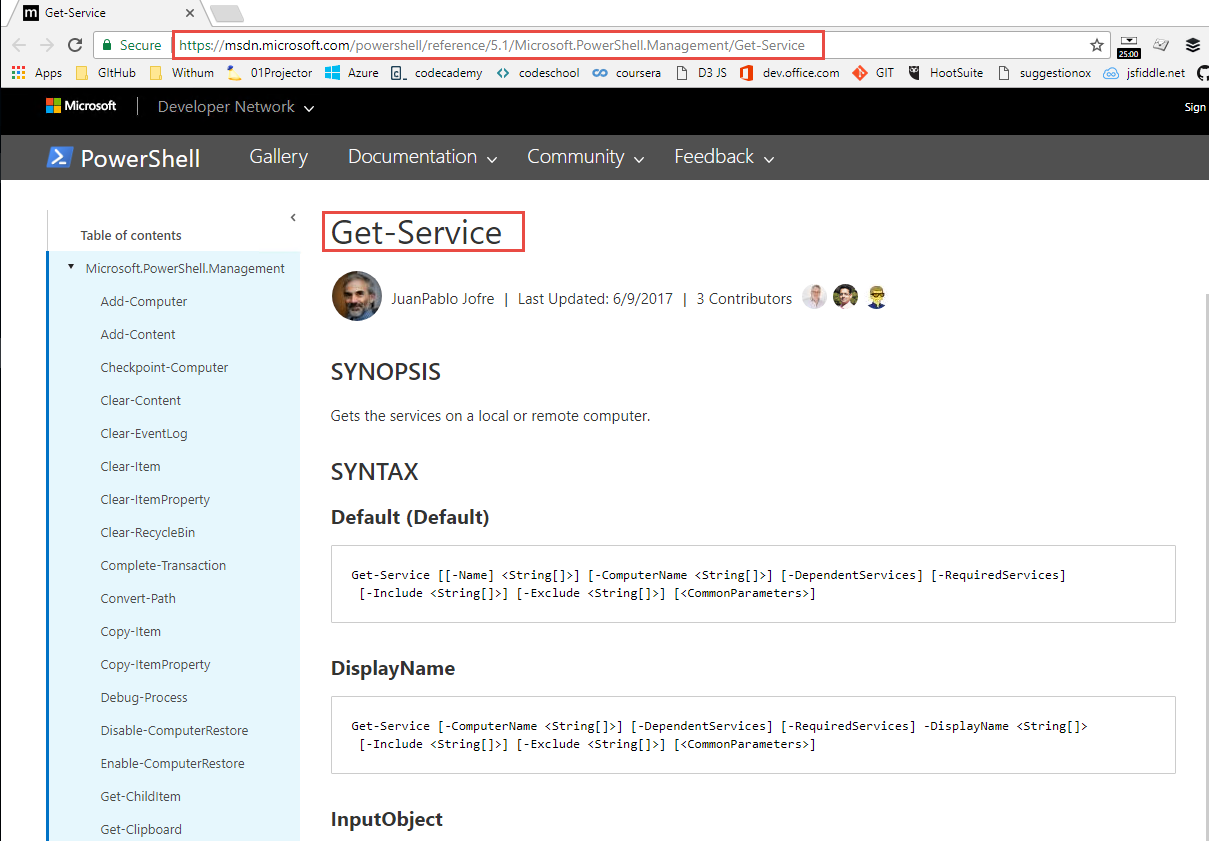The width and height of the screenshot is (1209, 841).
Task: Click the second contributor avatar after '3 Contributors'
Action: 846,297
